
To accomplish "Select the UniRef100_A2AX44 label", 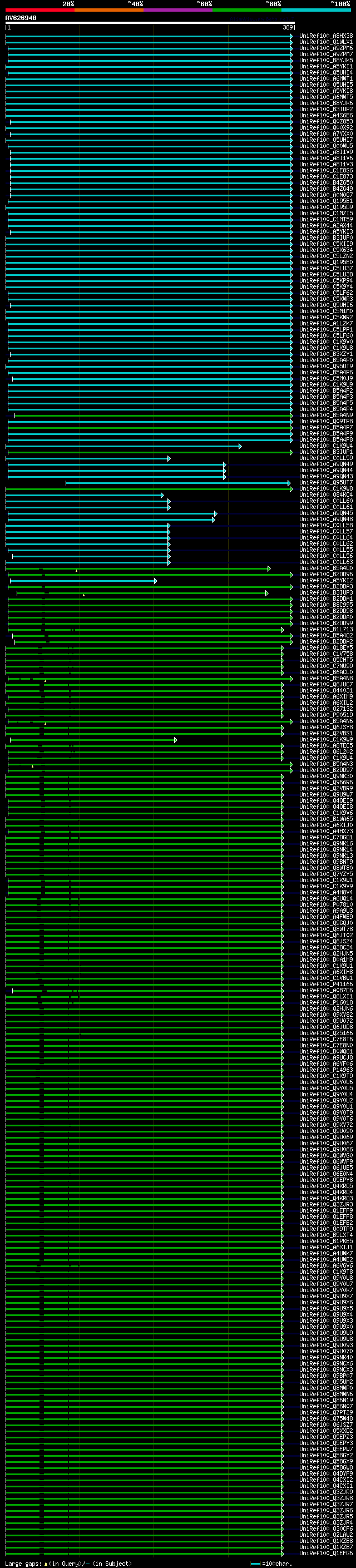I will (326, 225).
